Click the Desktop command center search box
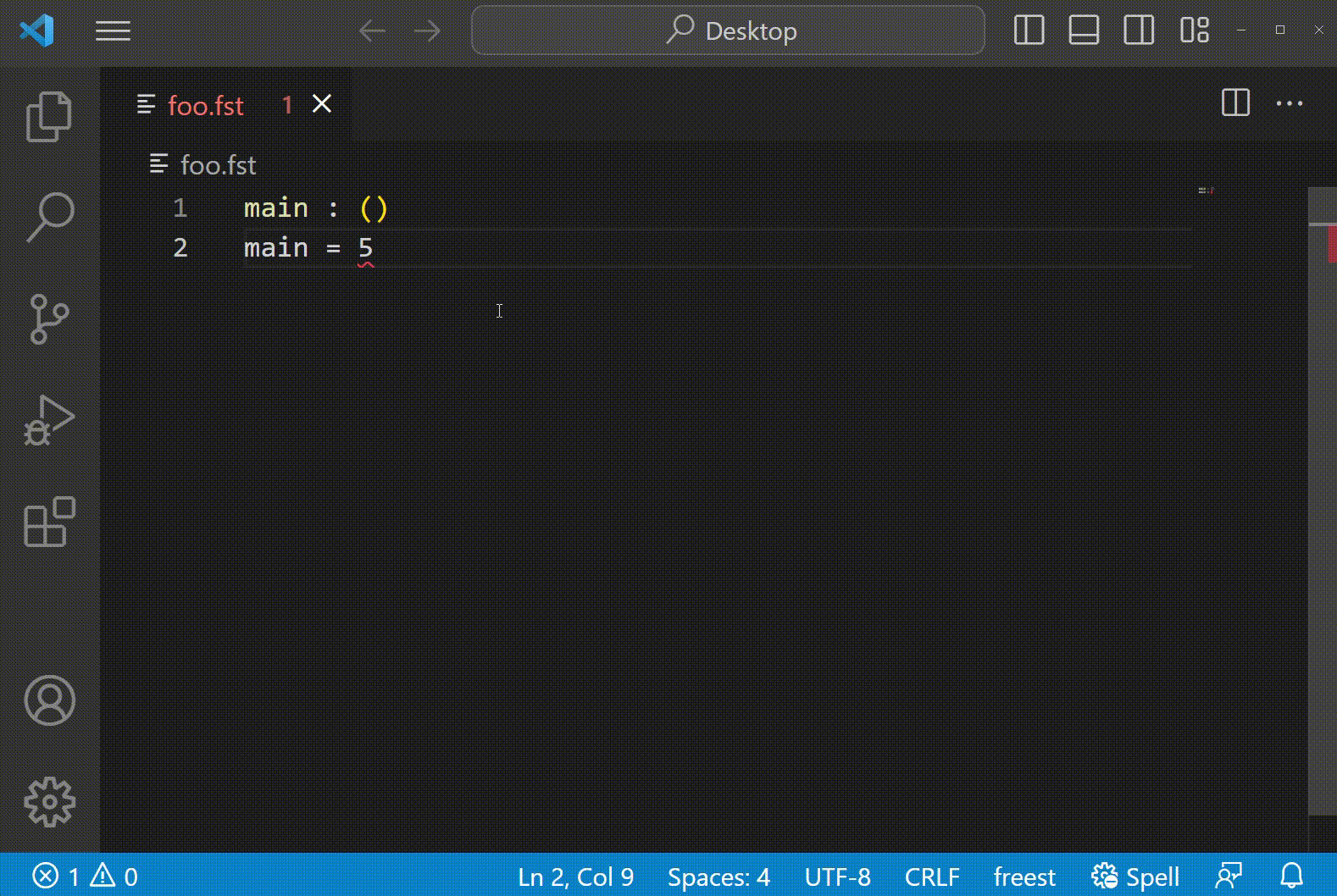 coord(728,30)
